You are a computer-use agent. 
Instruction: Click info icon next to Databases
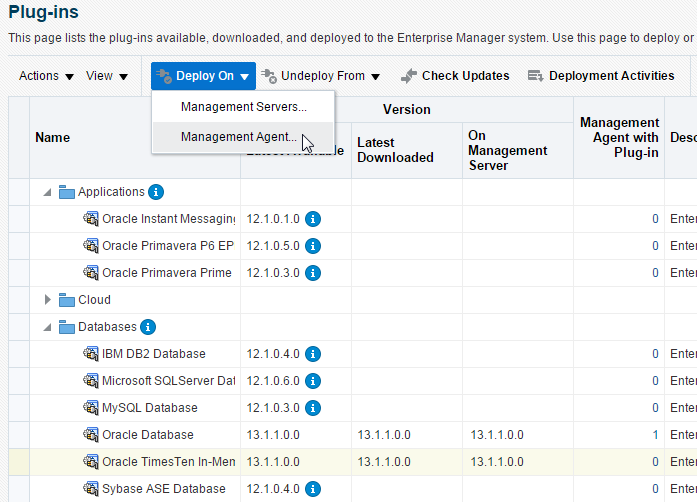[x=148, y=327]
